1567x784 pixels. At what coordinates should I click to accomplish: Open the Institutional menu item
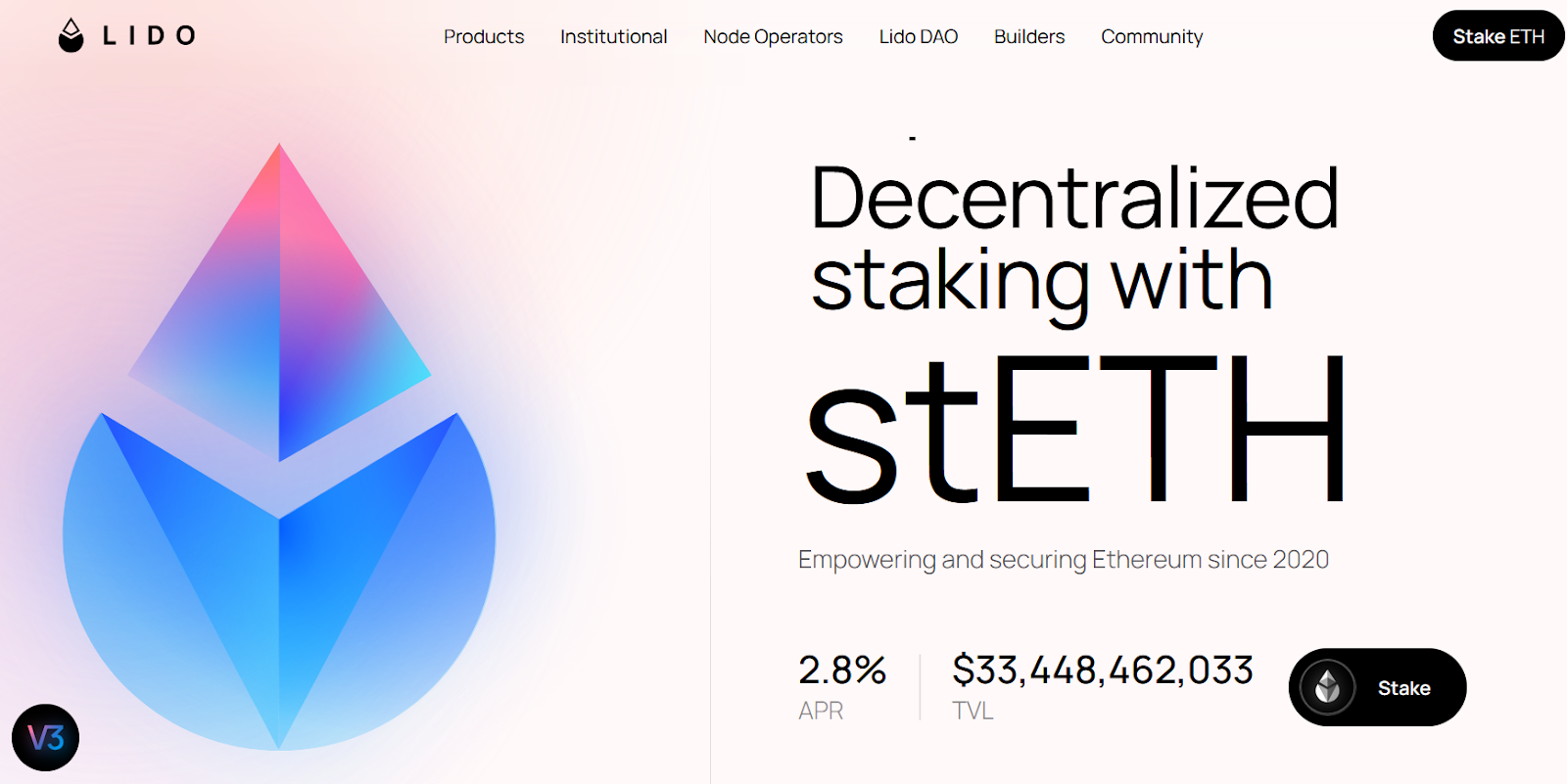(614, 36)
